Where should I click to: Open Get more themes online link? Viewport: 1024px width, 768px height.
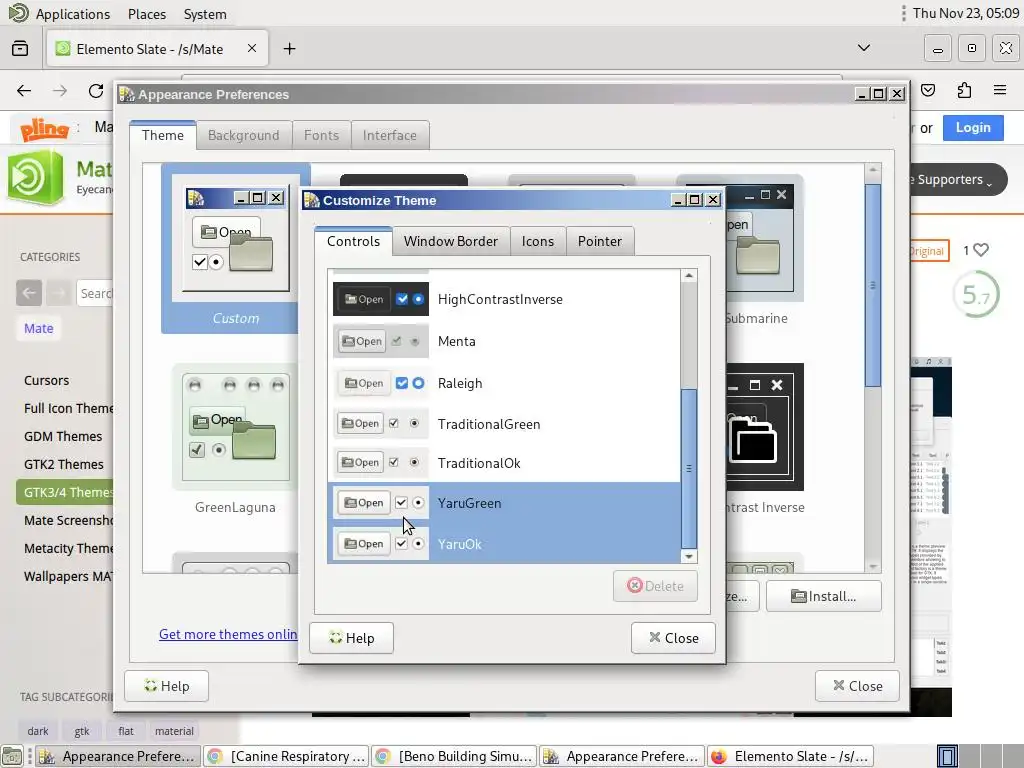pyautogui.click(x=228, y=634)
